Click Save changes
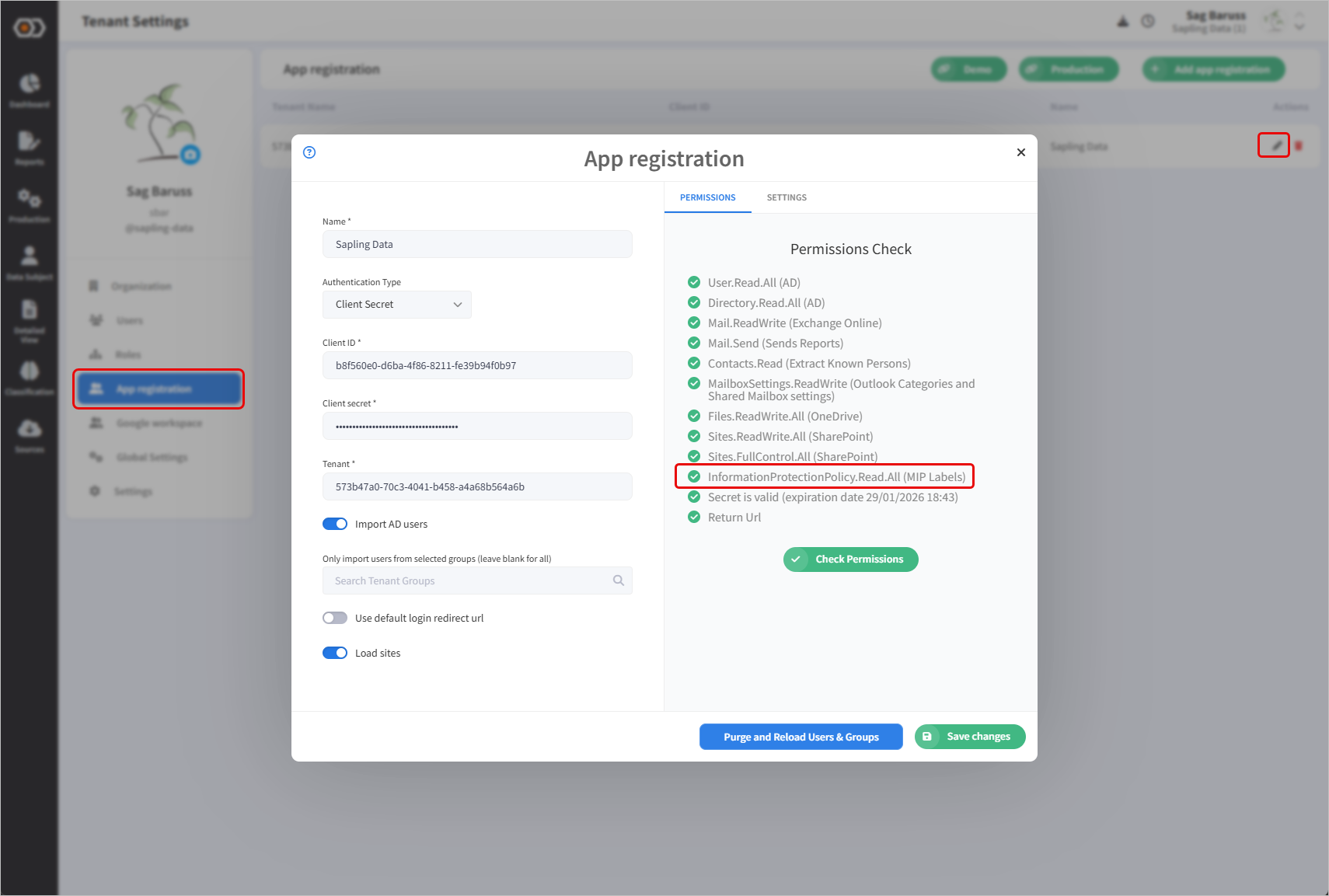1329x896 pixels. point(970,736)
